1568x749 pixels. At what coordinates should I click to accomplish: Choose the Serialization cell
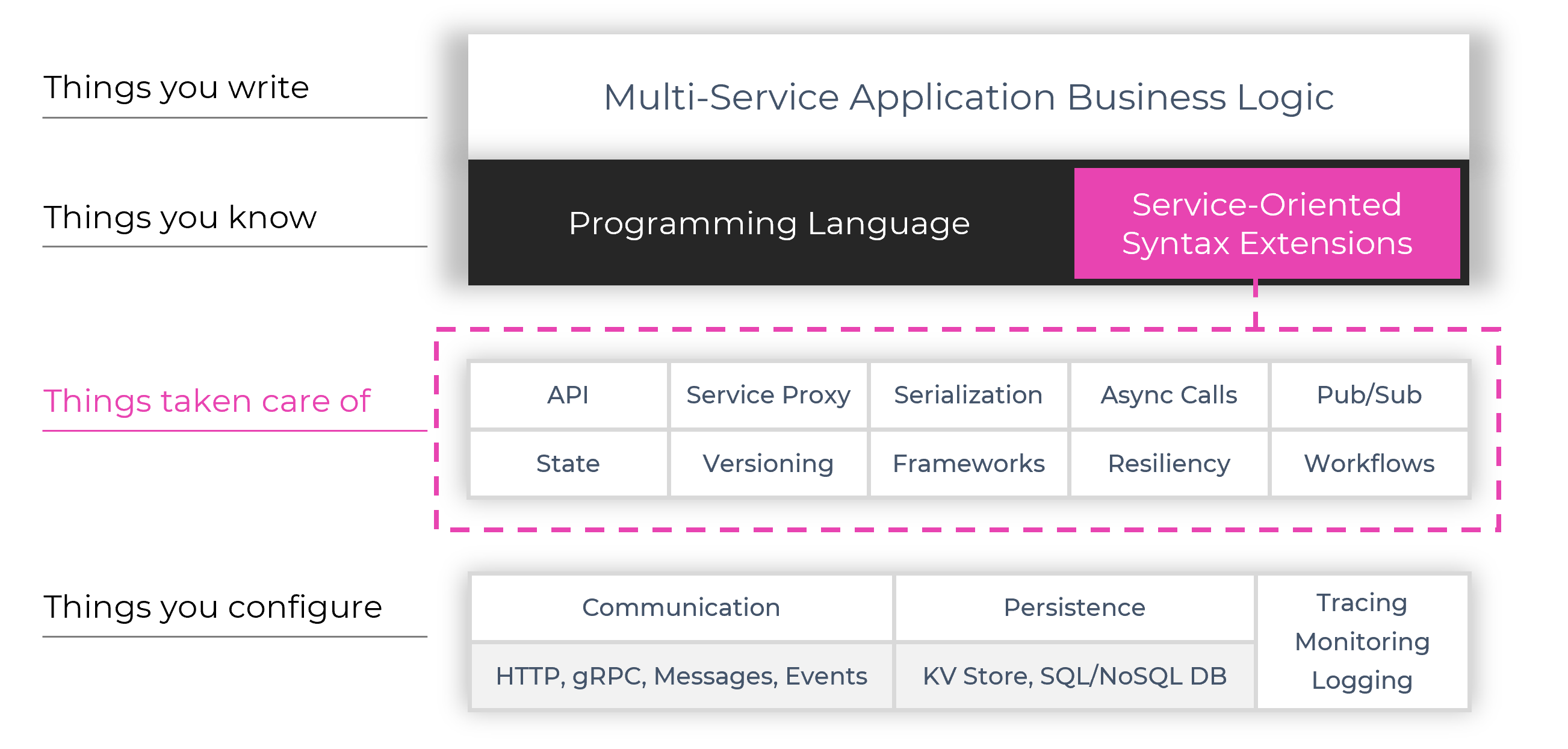pyautogui.click(x=968, y=395)
